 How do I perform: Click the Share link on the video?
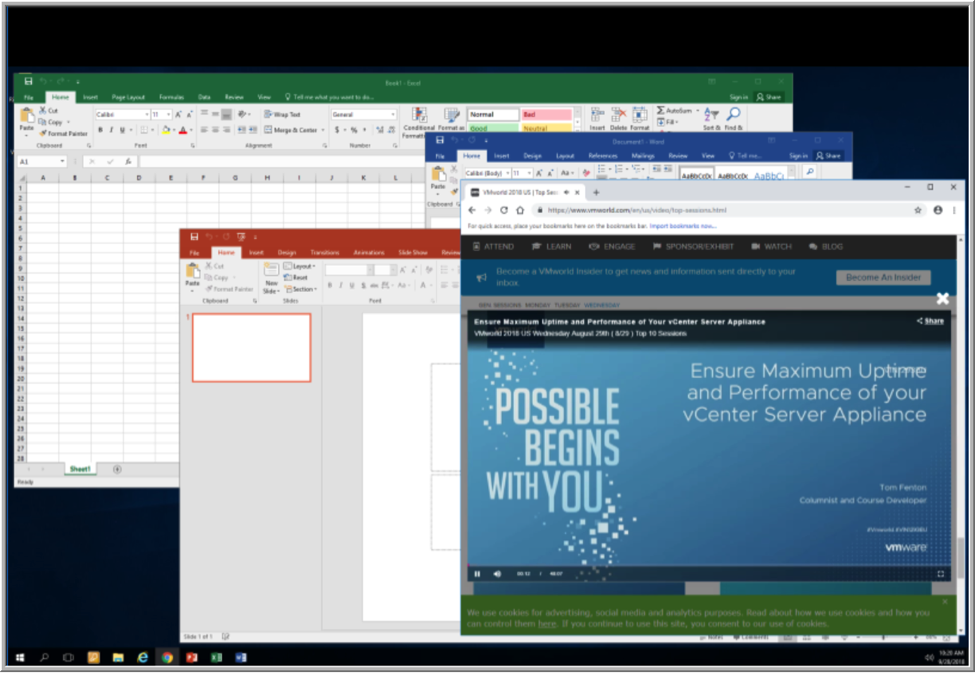930,321
